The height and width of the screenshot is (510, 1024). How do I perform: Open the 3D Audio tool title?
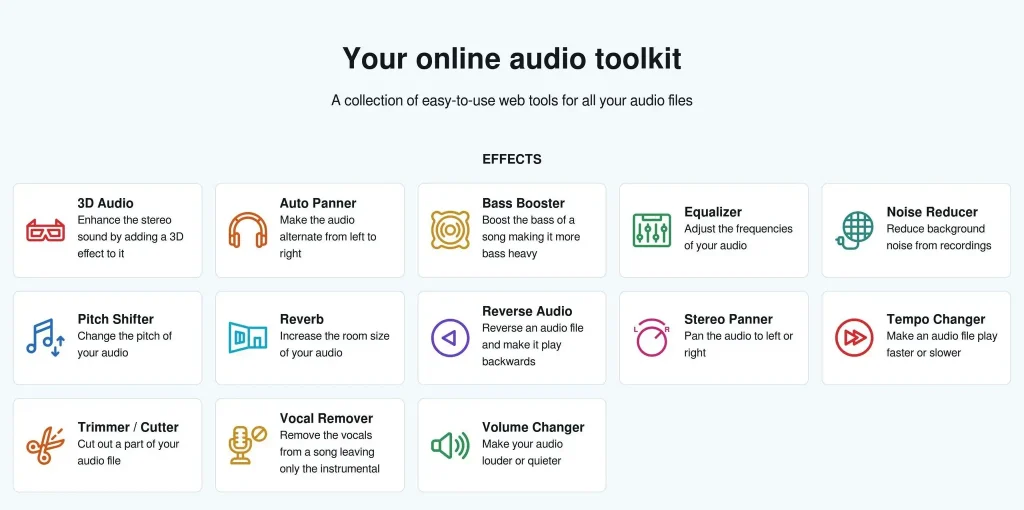tap(105, 203)
